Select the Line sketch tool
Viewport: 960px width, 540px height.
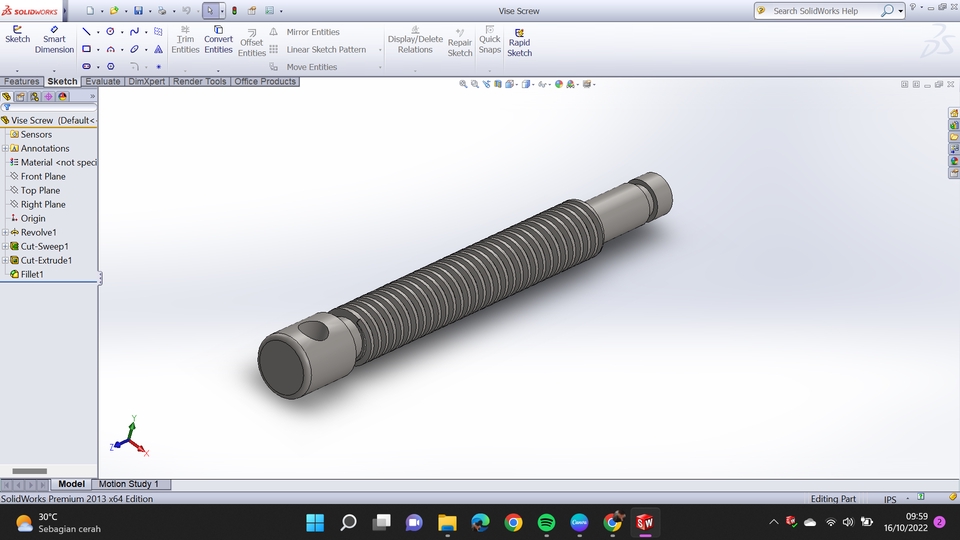(x=86, y=31)
